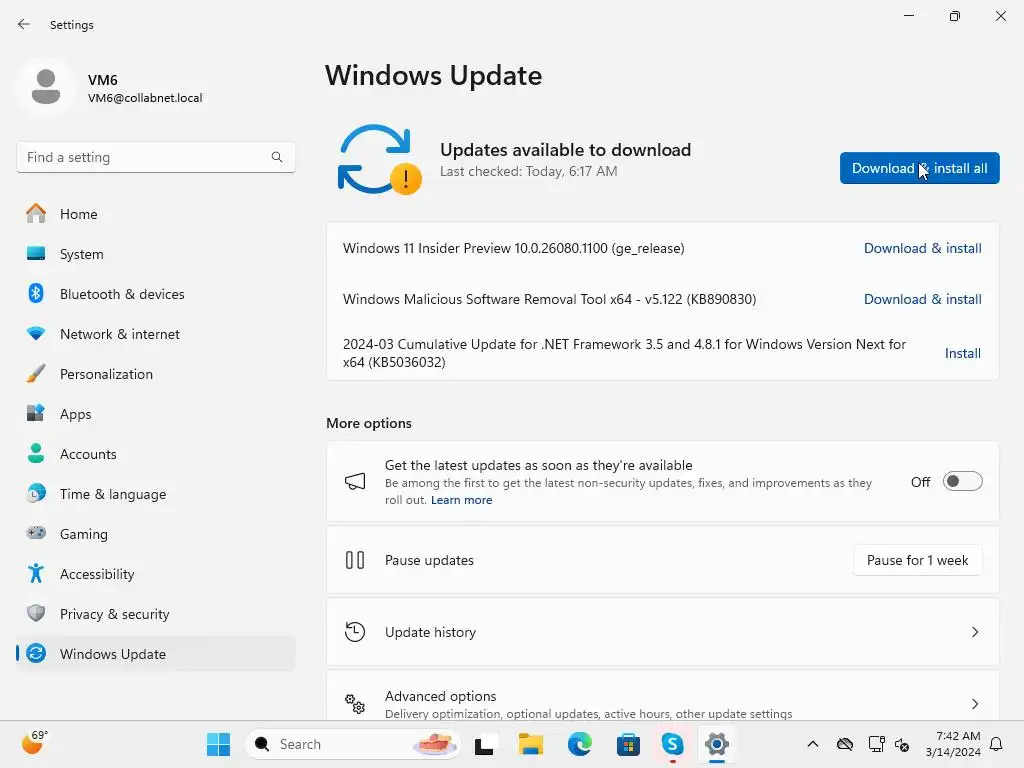Open Microsoft Store from the taskbar
This screenshot has height=768, width=1024.
628,744
